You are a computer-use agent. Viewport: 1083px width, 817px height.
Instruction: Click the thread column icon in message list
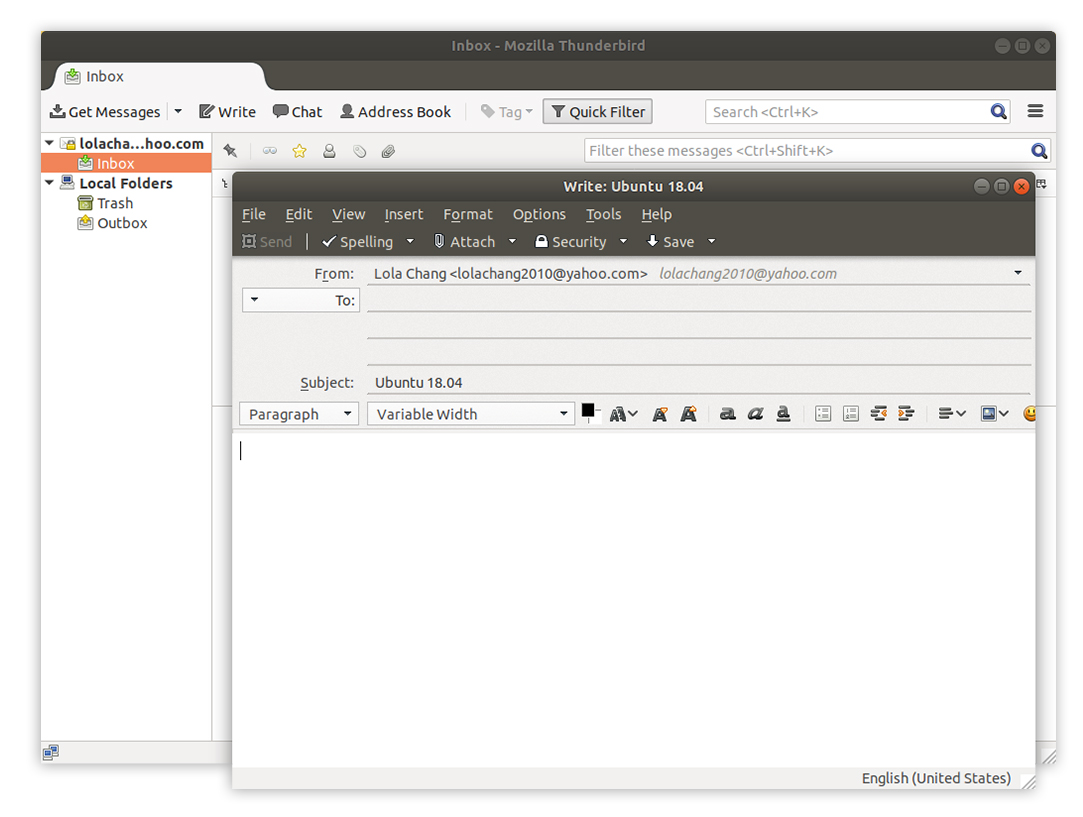point(224,184)
